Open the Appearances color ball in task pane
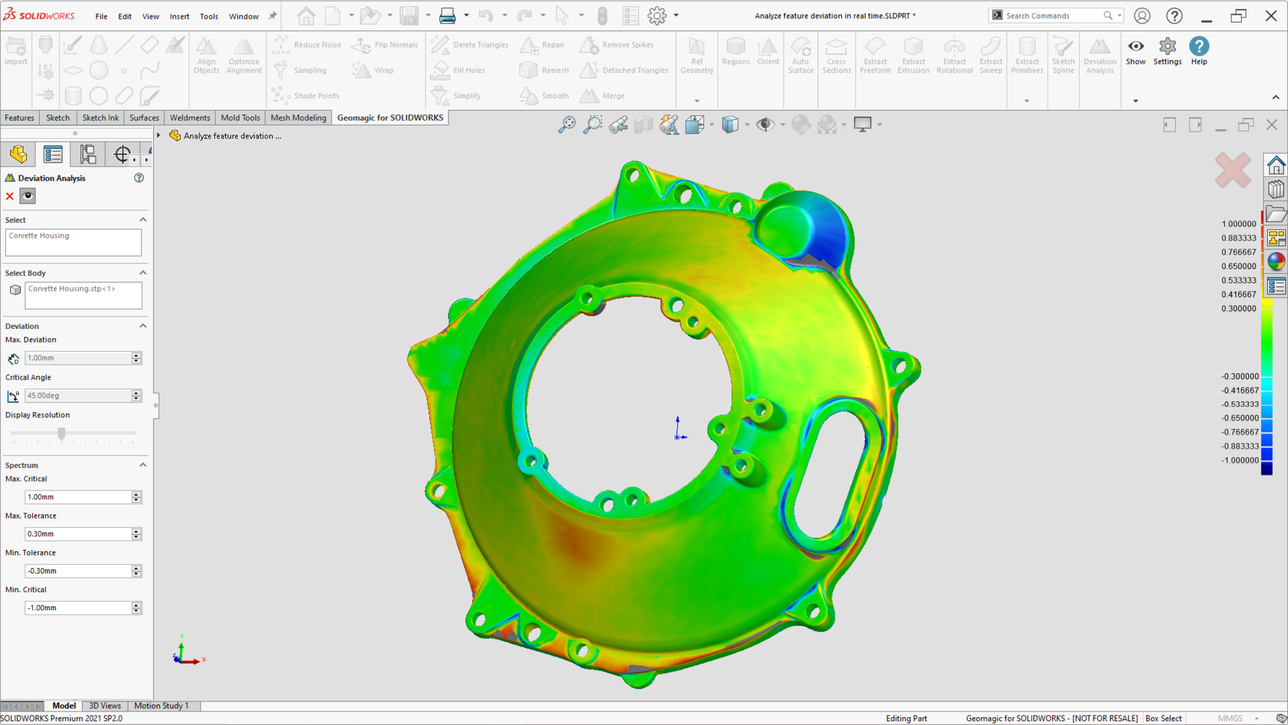 (1276, 262)
